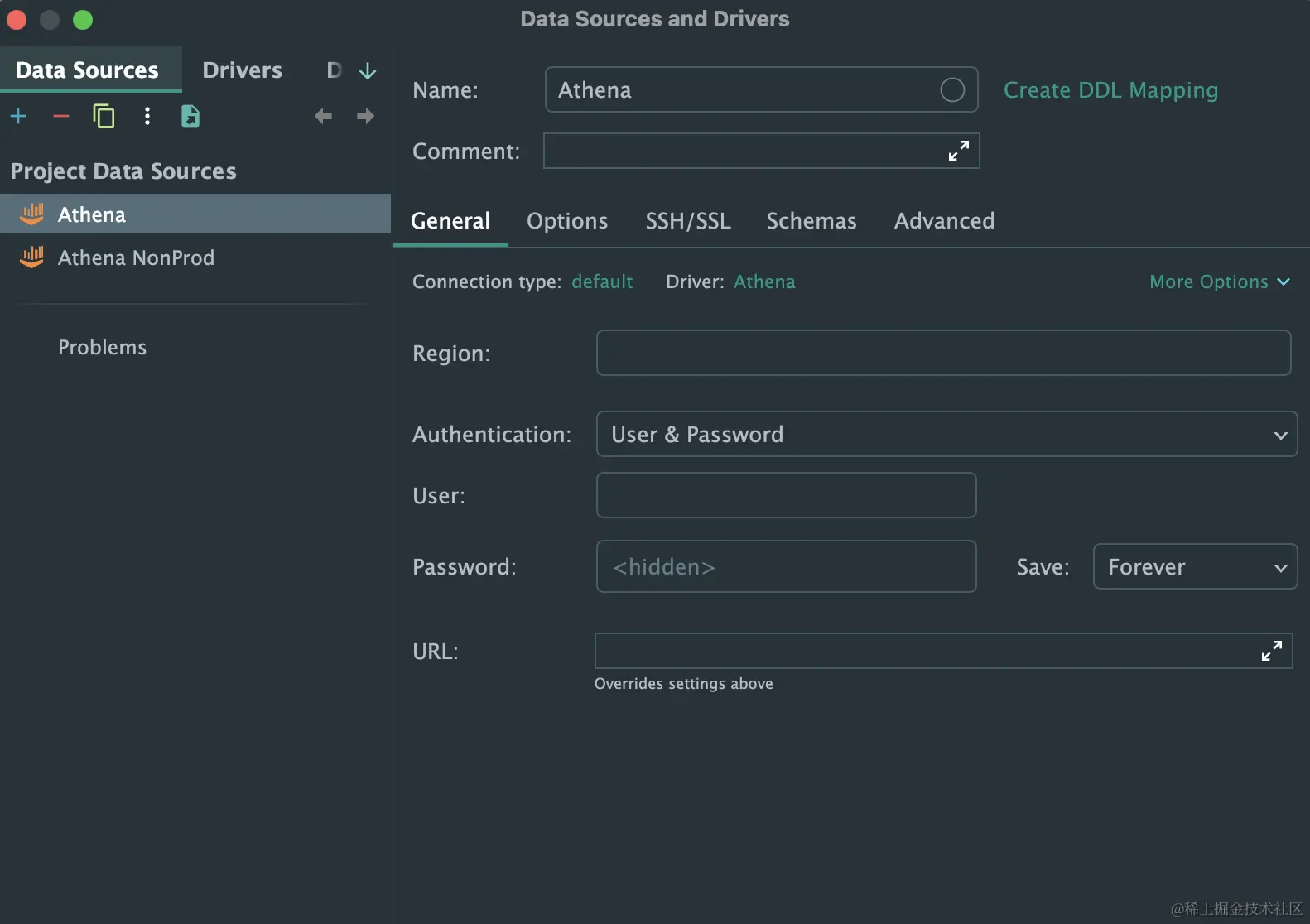Duplicate the selected data source
Image resolution: width=1310 pixels, height=924 pixels.
point(104,117)
